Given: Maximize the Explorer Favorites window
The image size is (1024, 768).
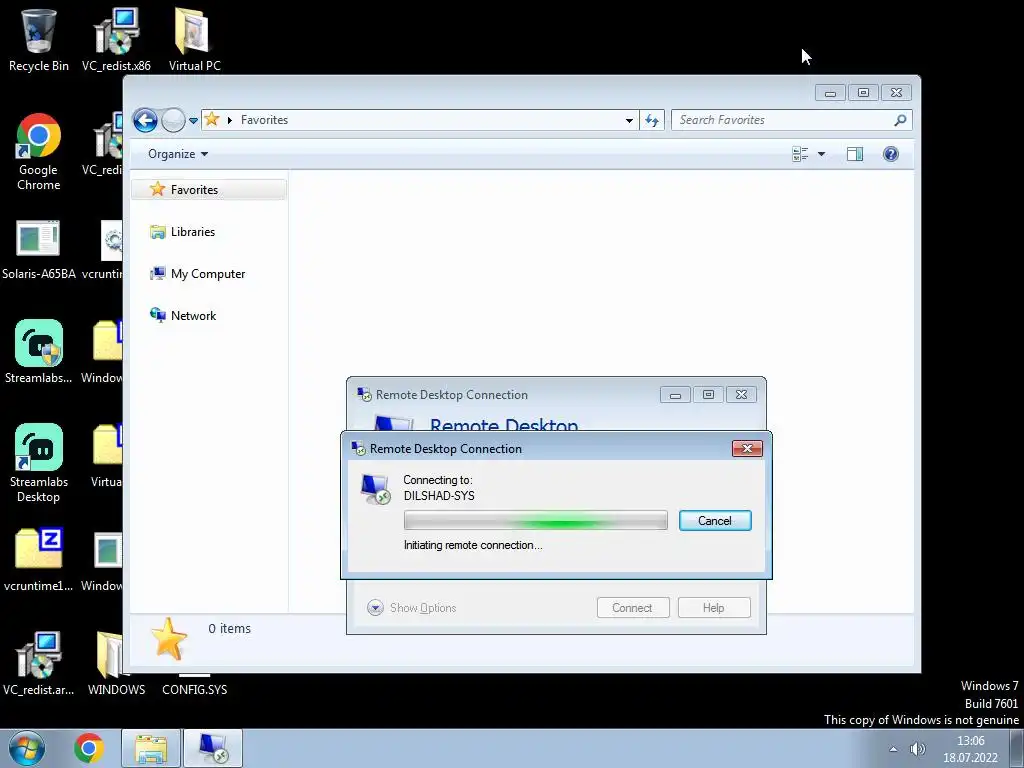Looking at the screenshot, I should 863,93.
